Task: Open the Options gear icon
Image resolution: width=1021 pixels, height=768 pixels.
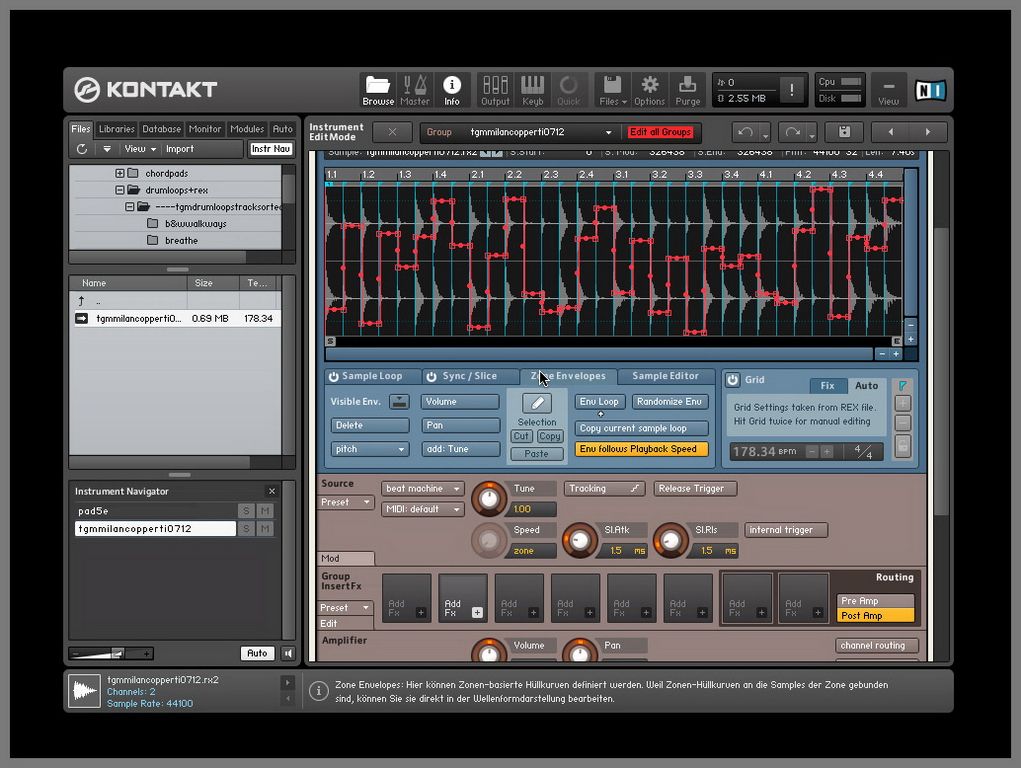Action: pos(649,90)
